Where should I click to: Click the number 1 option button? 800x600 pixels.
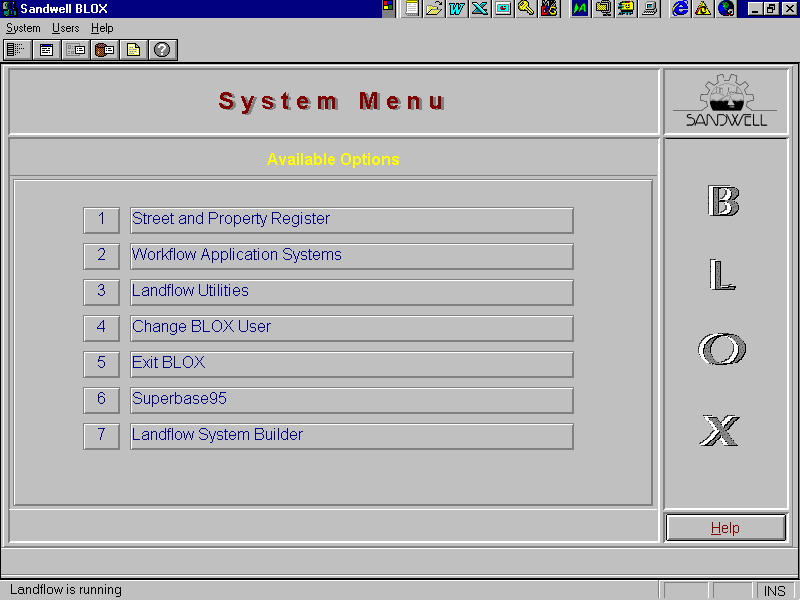pyautogui.click(x=102, y=220)
